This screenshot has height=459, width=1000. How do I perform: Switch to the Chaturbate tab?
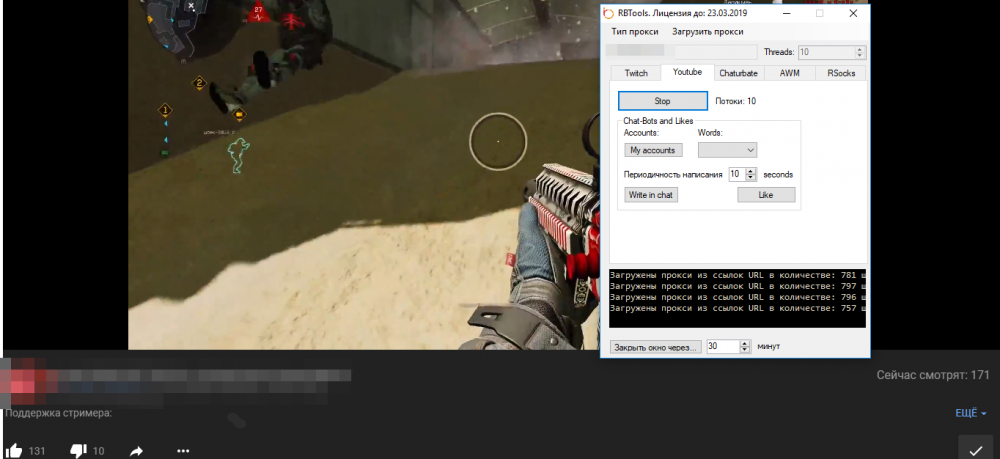point(738,73)
